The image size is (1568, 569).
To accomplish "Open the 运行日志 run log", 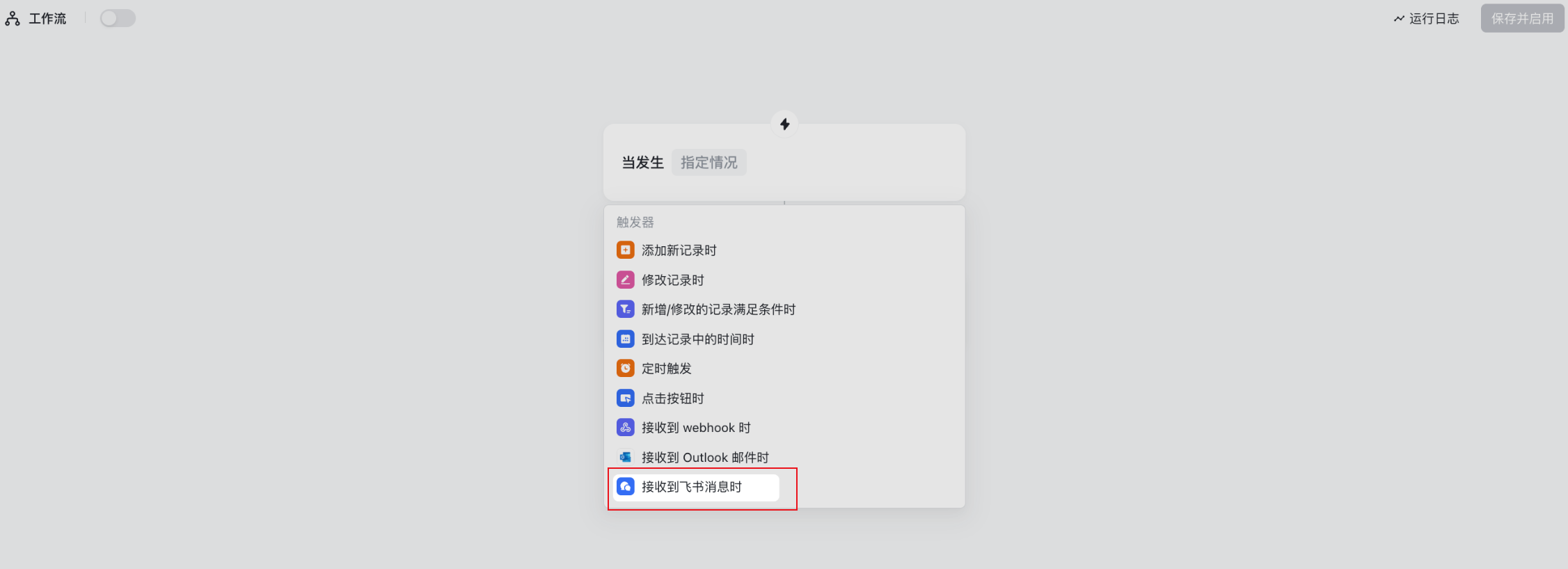I will [x=1426, y=18].
